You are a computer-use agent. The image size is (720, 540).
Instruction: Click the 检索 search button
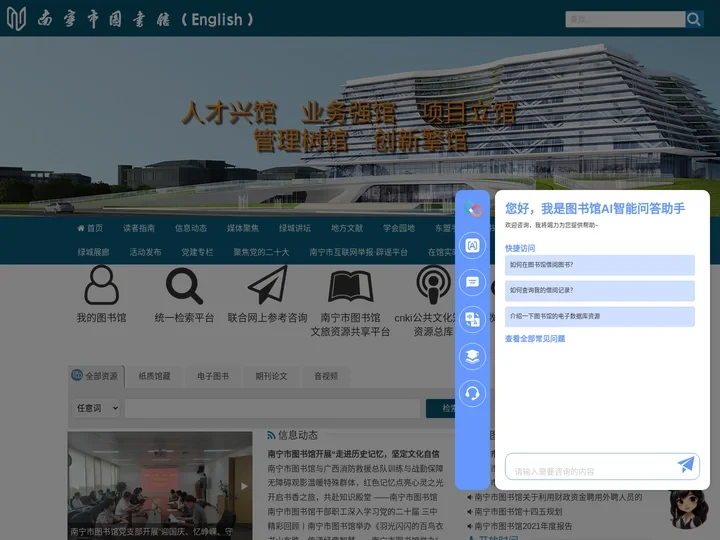pos(441,408)
